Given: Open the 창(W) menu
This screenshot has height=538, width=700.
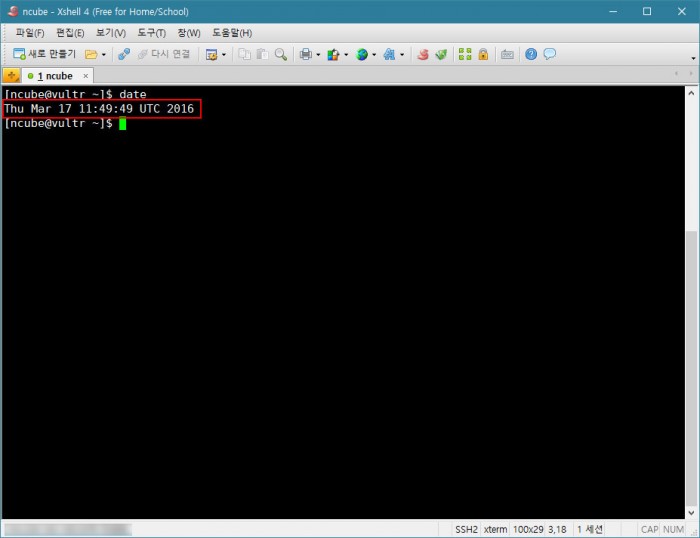Looking at the screenshot, I should [x=189, y=33].
